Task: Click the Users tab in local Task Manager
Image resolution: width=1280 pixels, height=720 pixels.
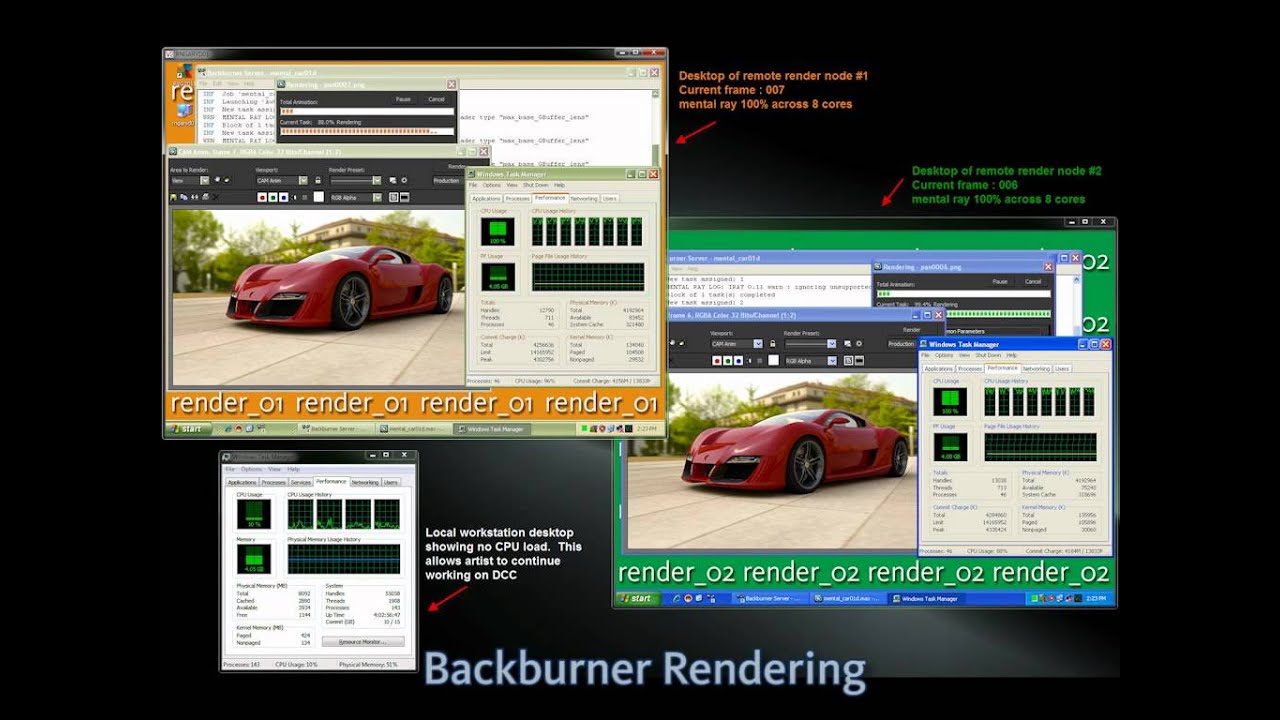Action: (390, 482)
